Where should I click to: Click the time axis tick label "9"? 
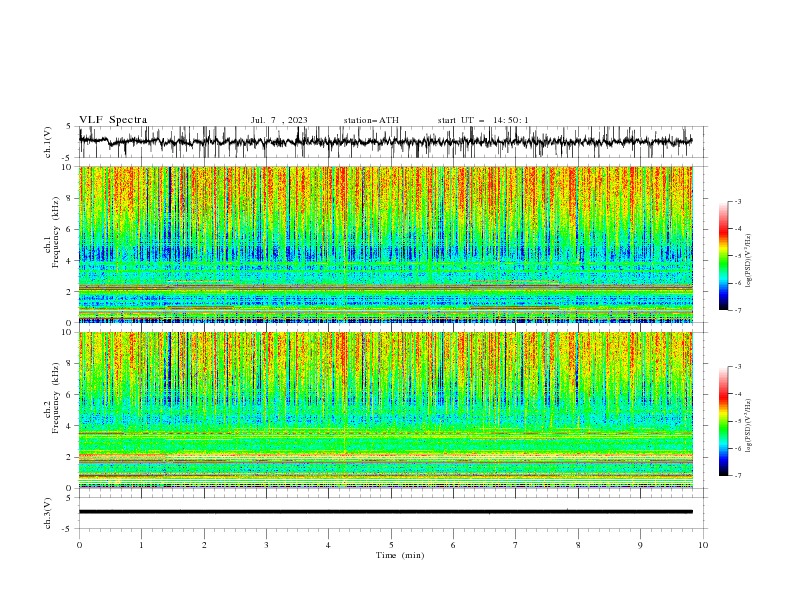pyautogui.click(x=640, y=545)
